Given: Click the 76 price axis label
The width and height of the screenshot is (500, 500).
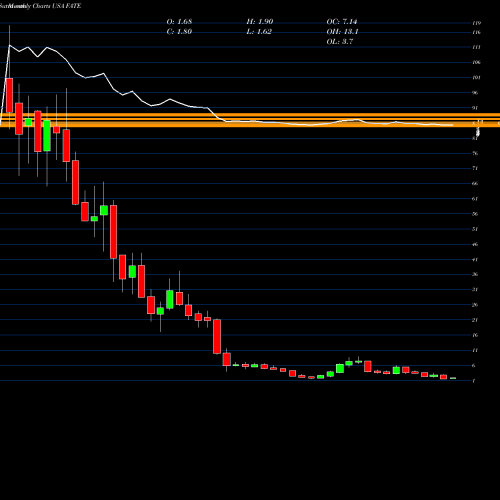Looking at the screenshot, I should [475, 153].
